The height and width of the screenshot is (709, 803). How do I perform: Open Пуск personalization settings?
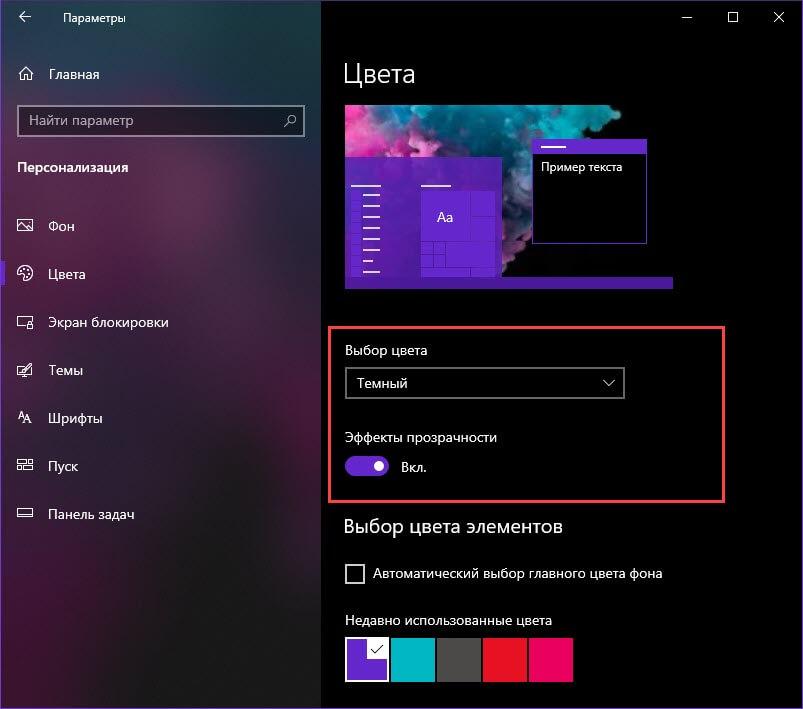160,466
